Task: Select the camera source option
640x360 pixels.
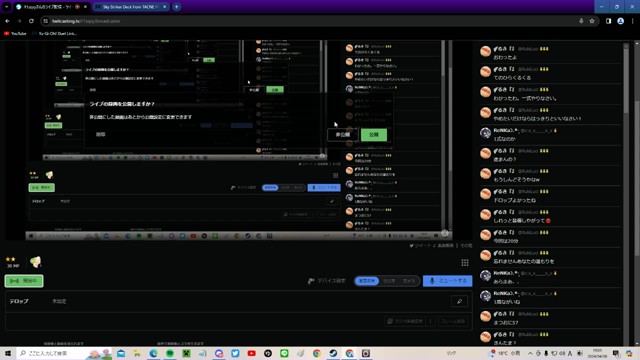Action: click(409, 281)
